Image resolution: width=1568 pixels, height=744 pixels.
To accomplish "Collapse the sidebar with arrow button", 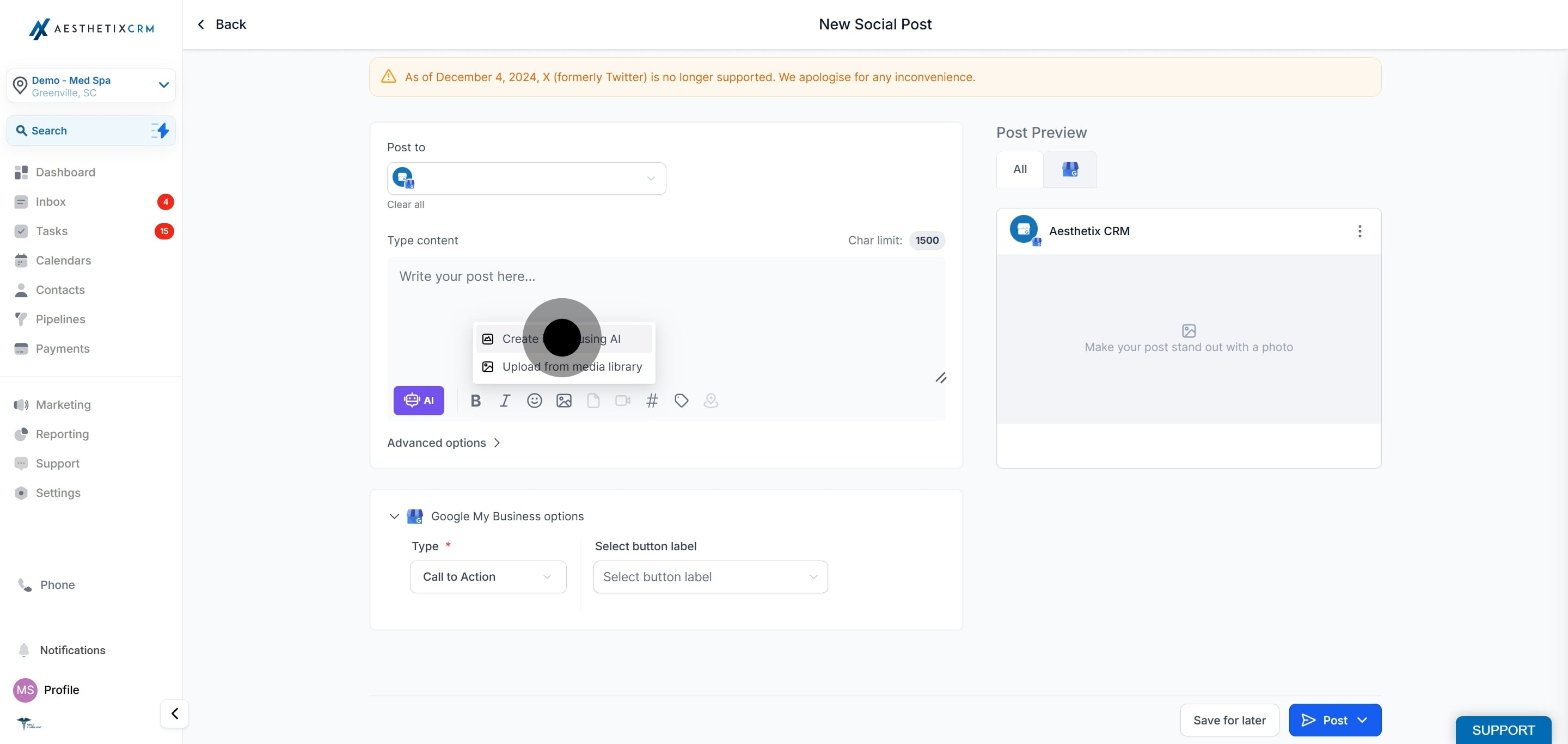I will point(175,713).
